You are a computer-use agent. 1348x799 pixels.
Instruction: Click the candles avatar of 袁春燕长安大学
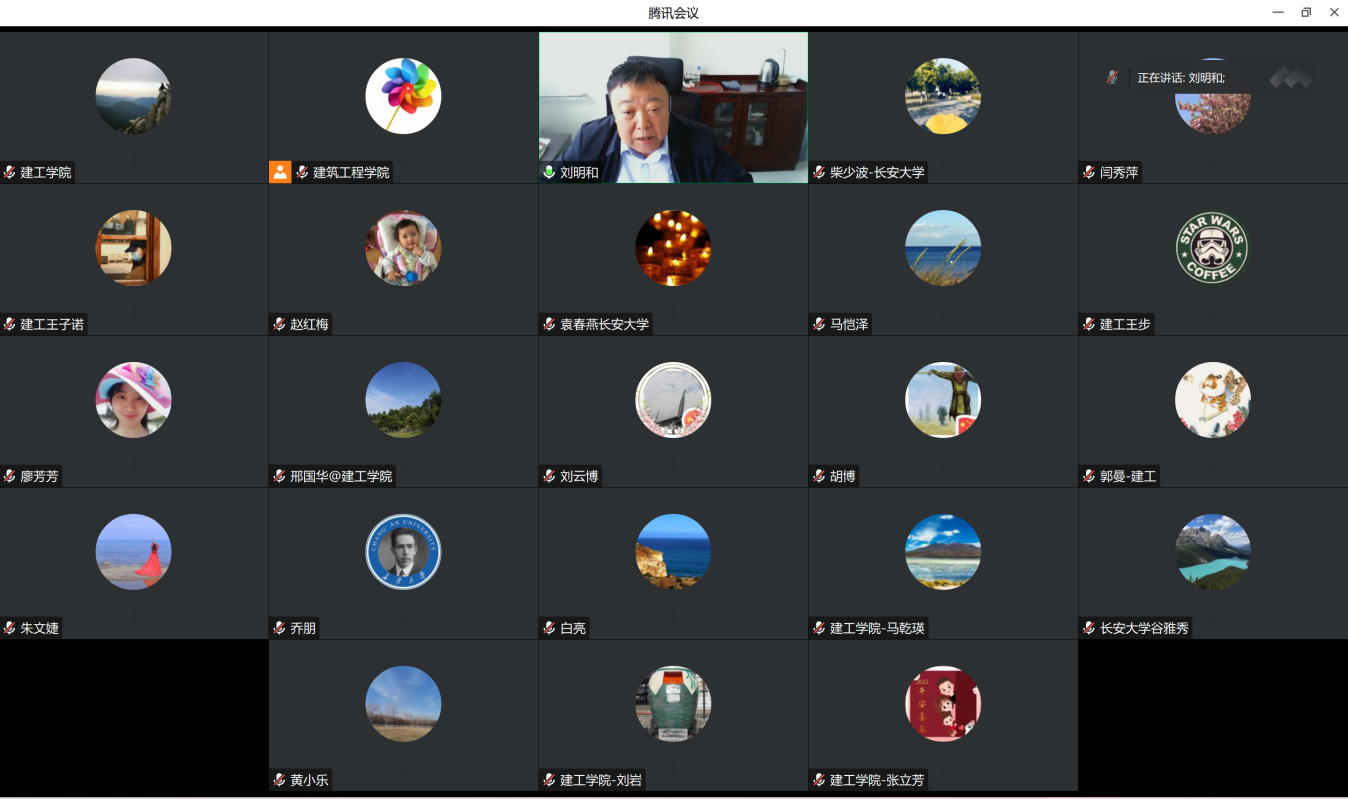click(x=673, y=248)
